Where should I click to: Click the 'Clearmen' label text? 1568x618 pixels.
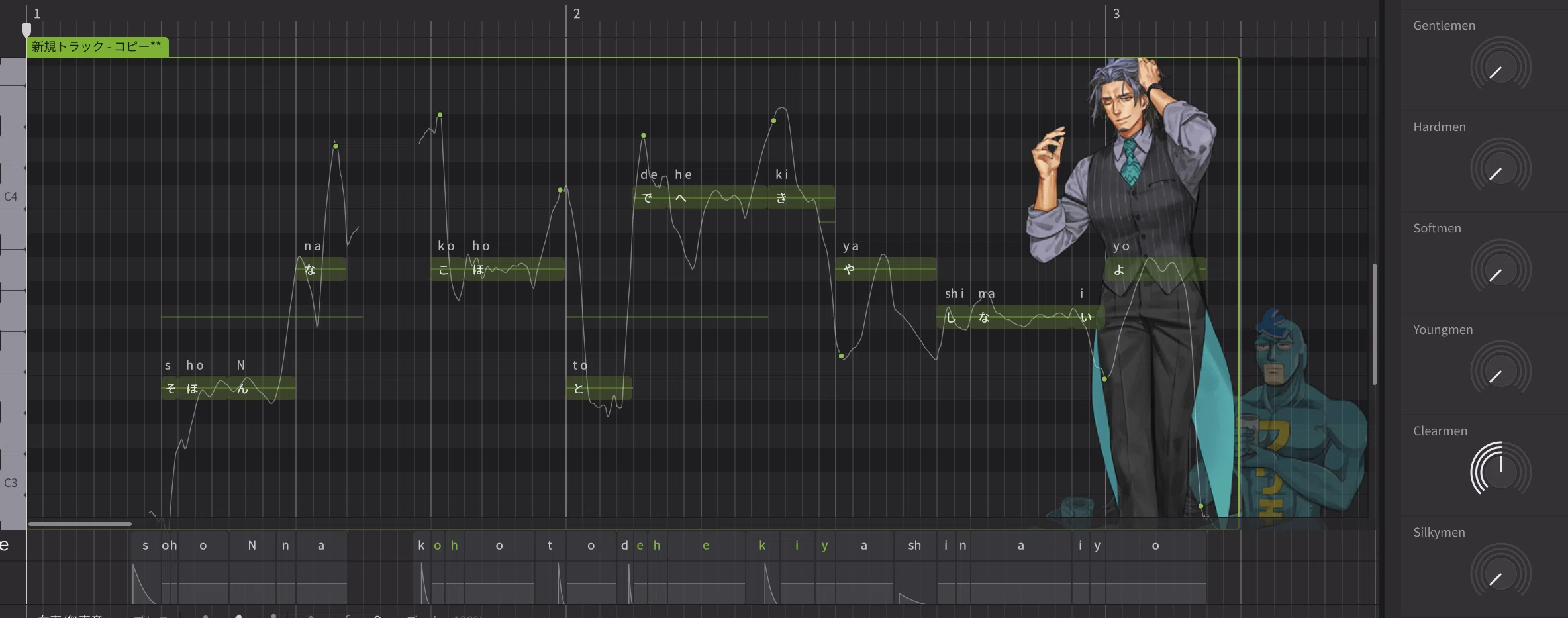coord(1440,431)
